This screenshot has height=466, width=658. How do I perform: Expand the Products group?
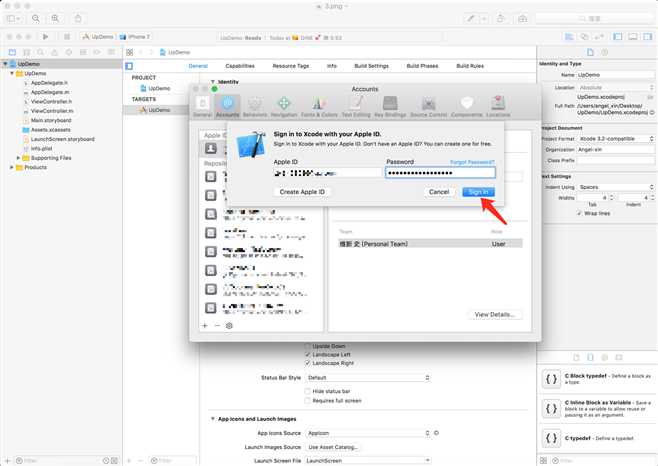[12, 167]
